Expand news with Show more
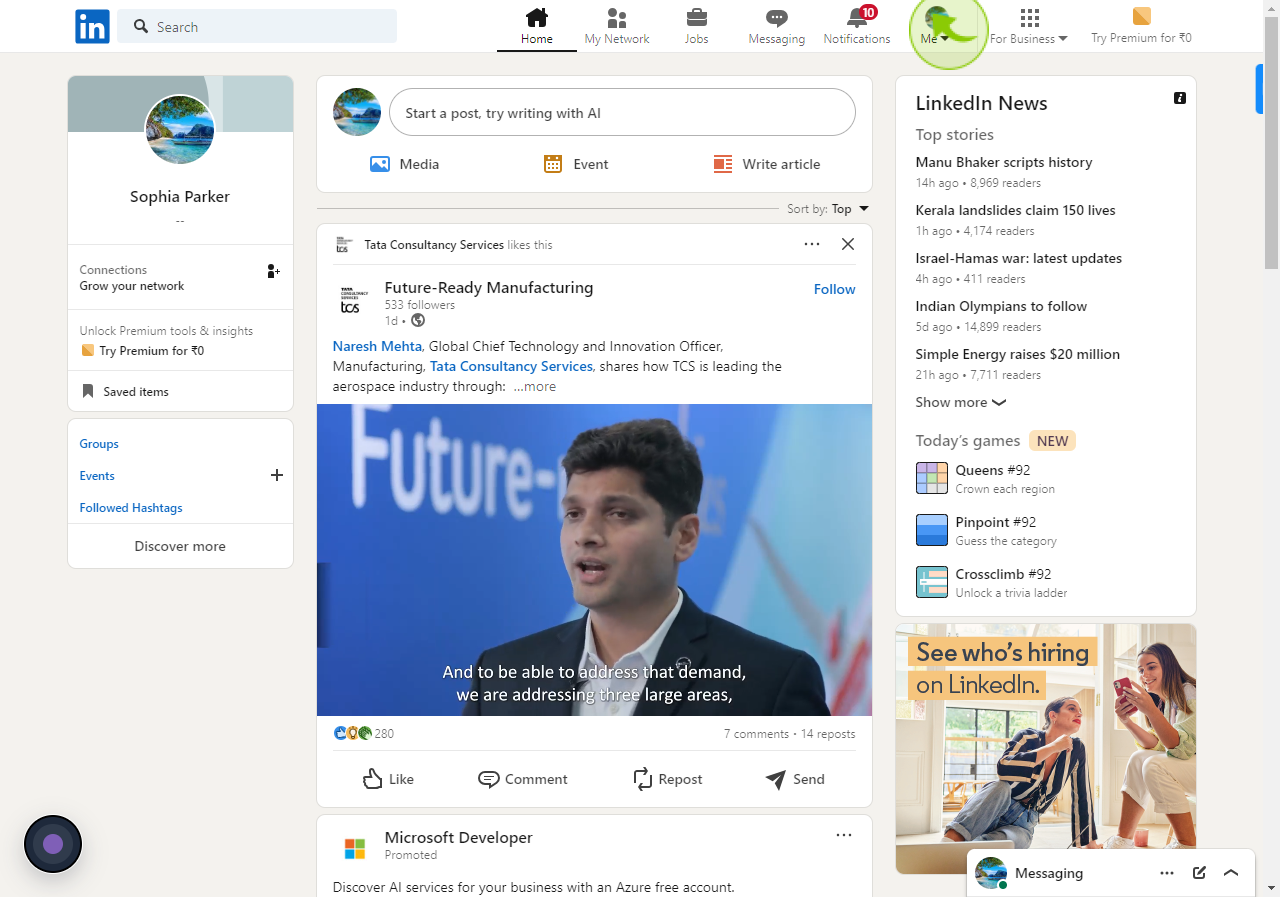Viewport: 1280px width, 897px height. coord(960,402)
